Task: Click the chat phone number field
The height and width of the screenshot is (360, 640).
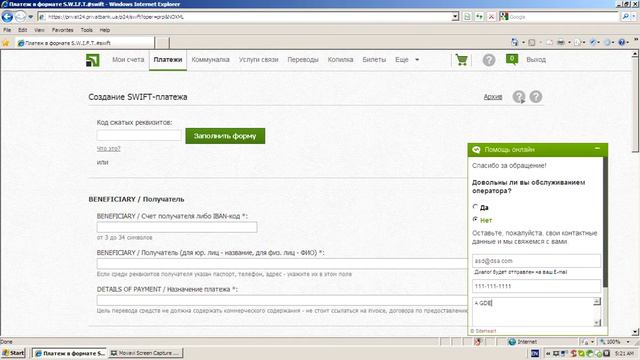Action: click(x=536, y=286)
